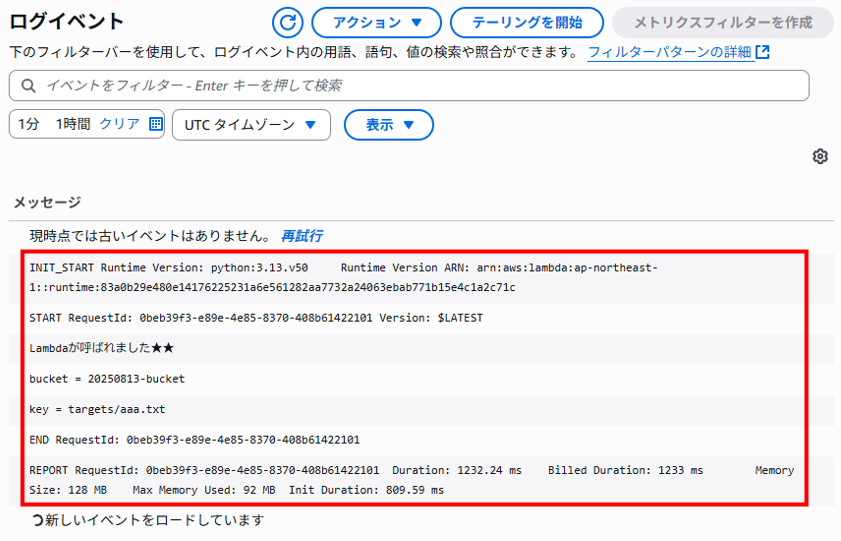The height and width of the screenshot is (541, 841).
Task: Click the refresh log events icon
Action: point(287,23)
